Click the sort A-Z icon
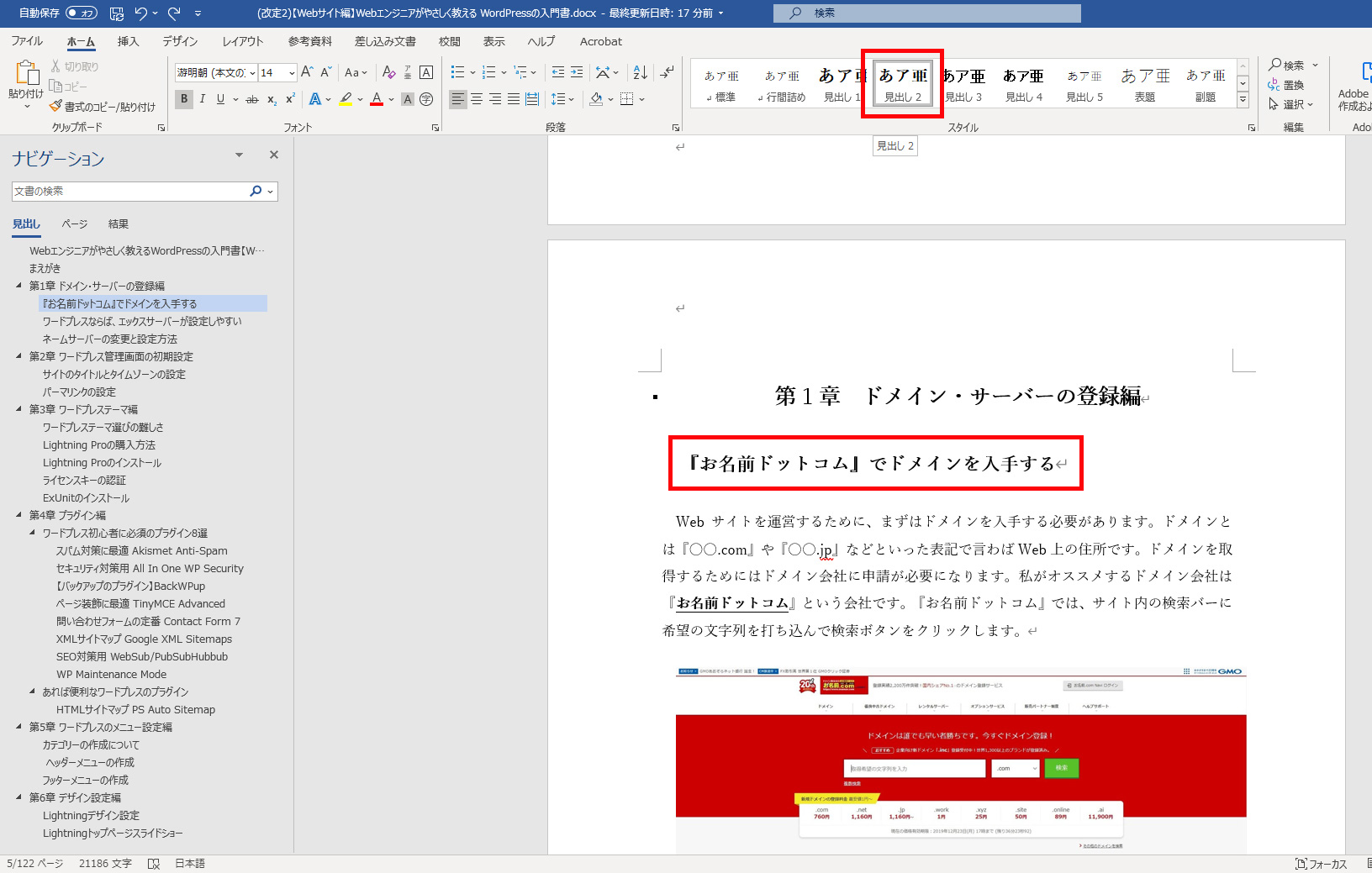The height and width of the screenshot is (873, 1372). tap(641, 72)
